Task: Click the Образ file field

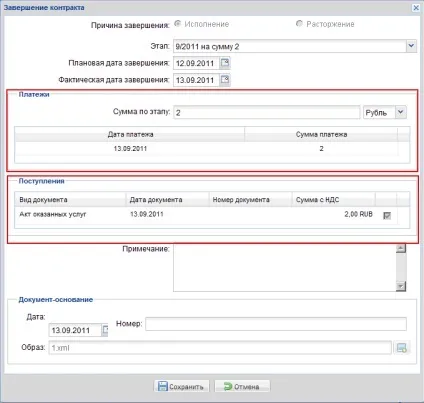Action: 220,348
